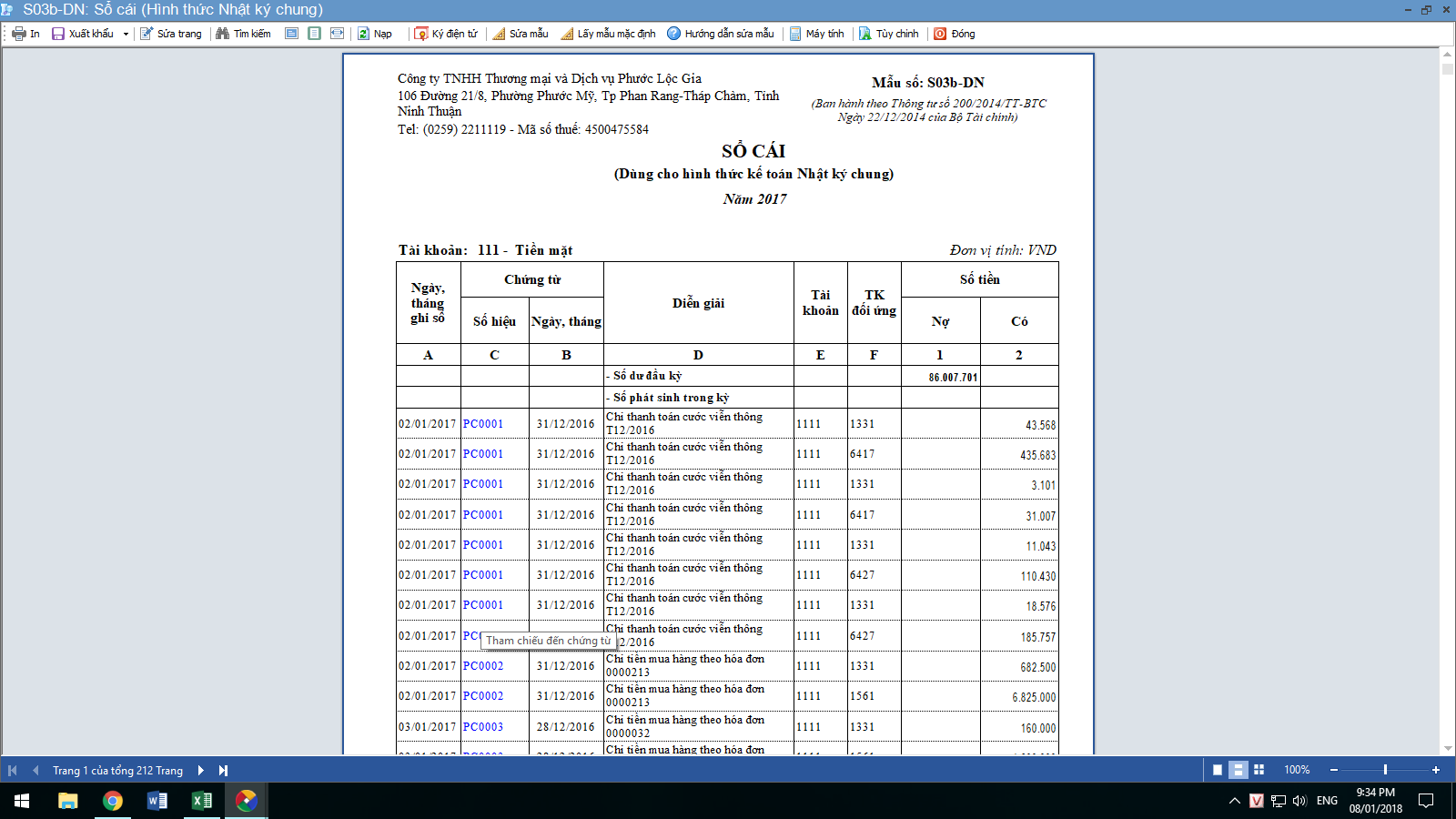Screen dimensions: 1456x819
Task: Click the Số hiệu column header
Action: coord(494,321)
